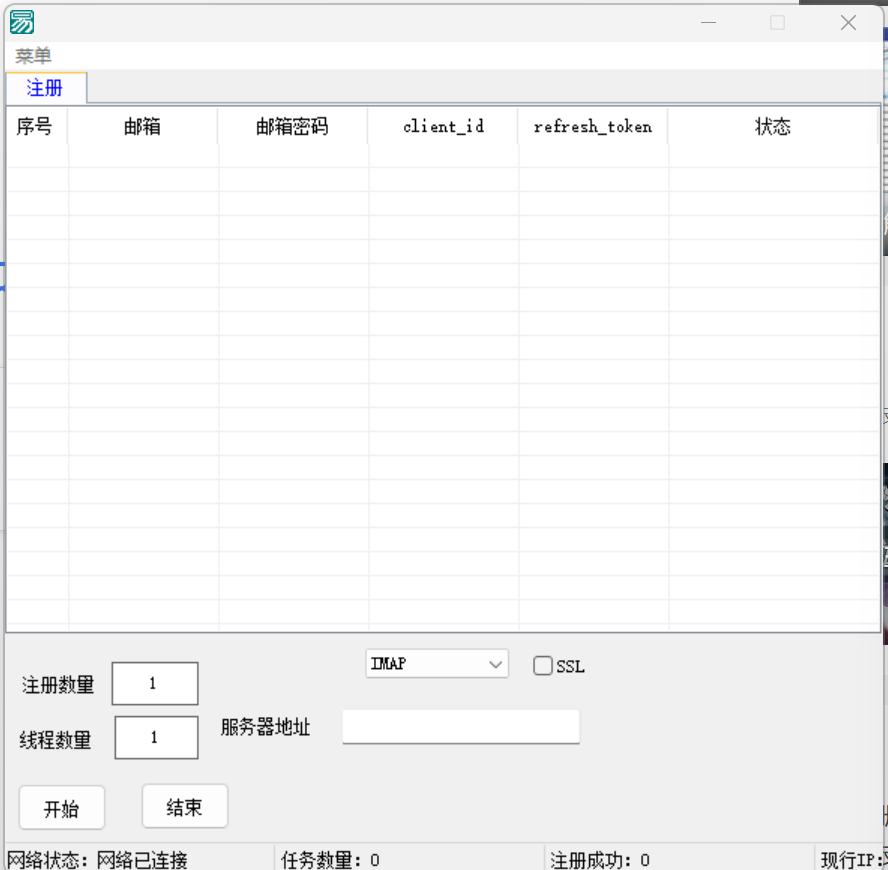Open the IMAP protocol dropdown
Image resolution: width=888 pixels, height=870 pixels.
436,663
